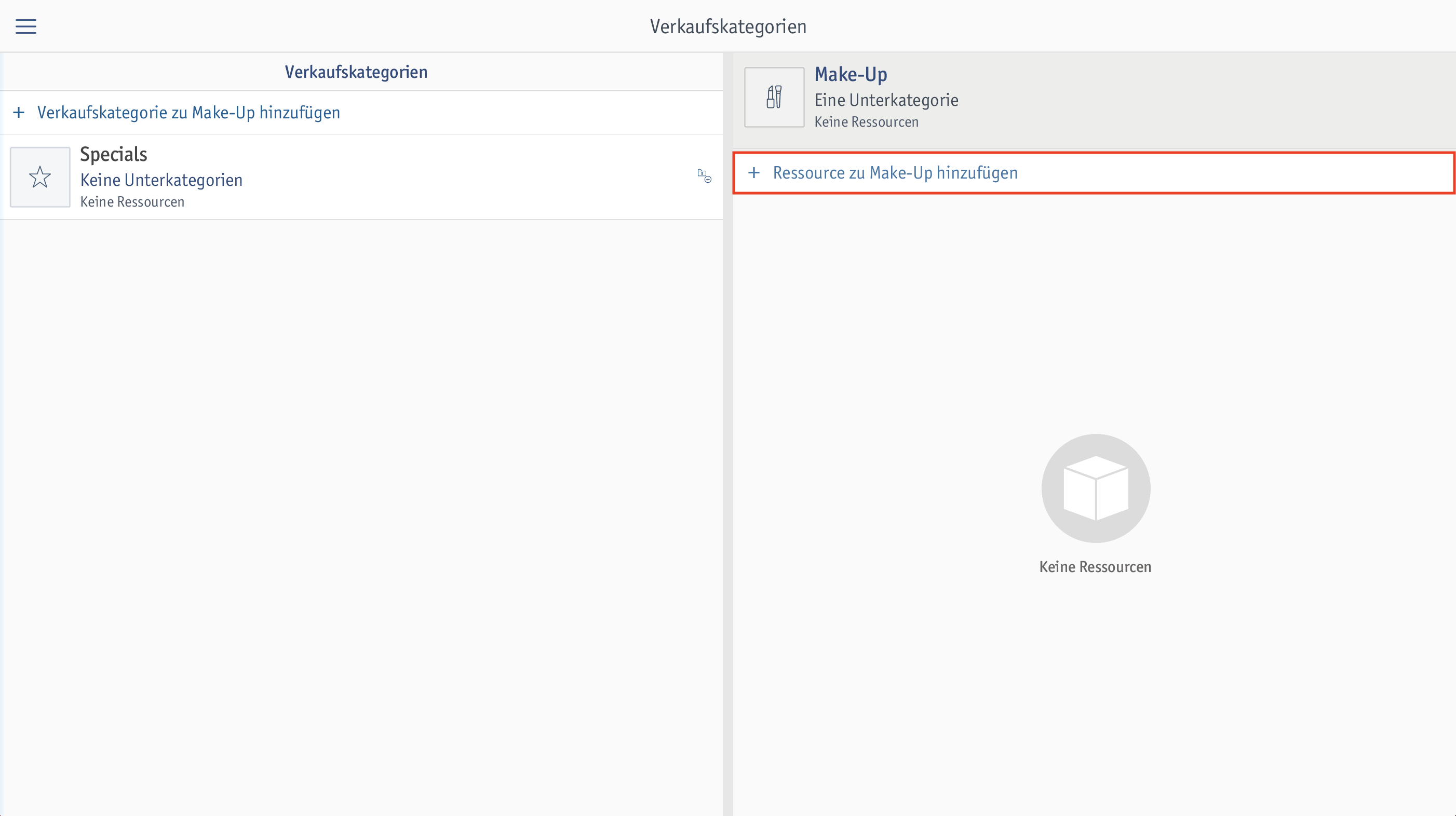Screen dimensions: 1456x816
Task: Click the Make-Up cosmetics icon thumbnail
Action: 774,97
